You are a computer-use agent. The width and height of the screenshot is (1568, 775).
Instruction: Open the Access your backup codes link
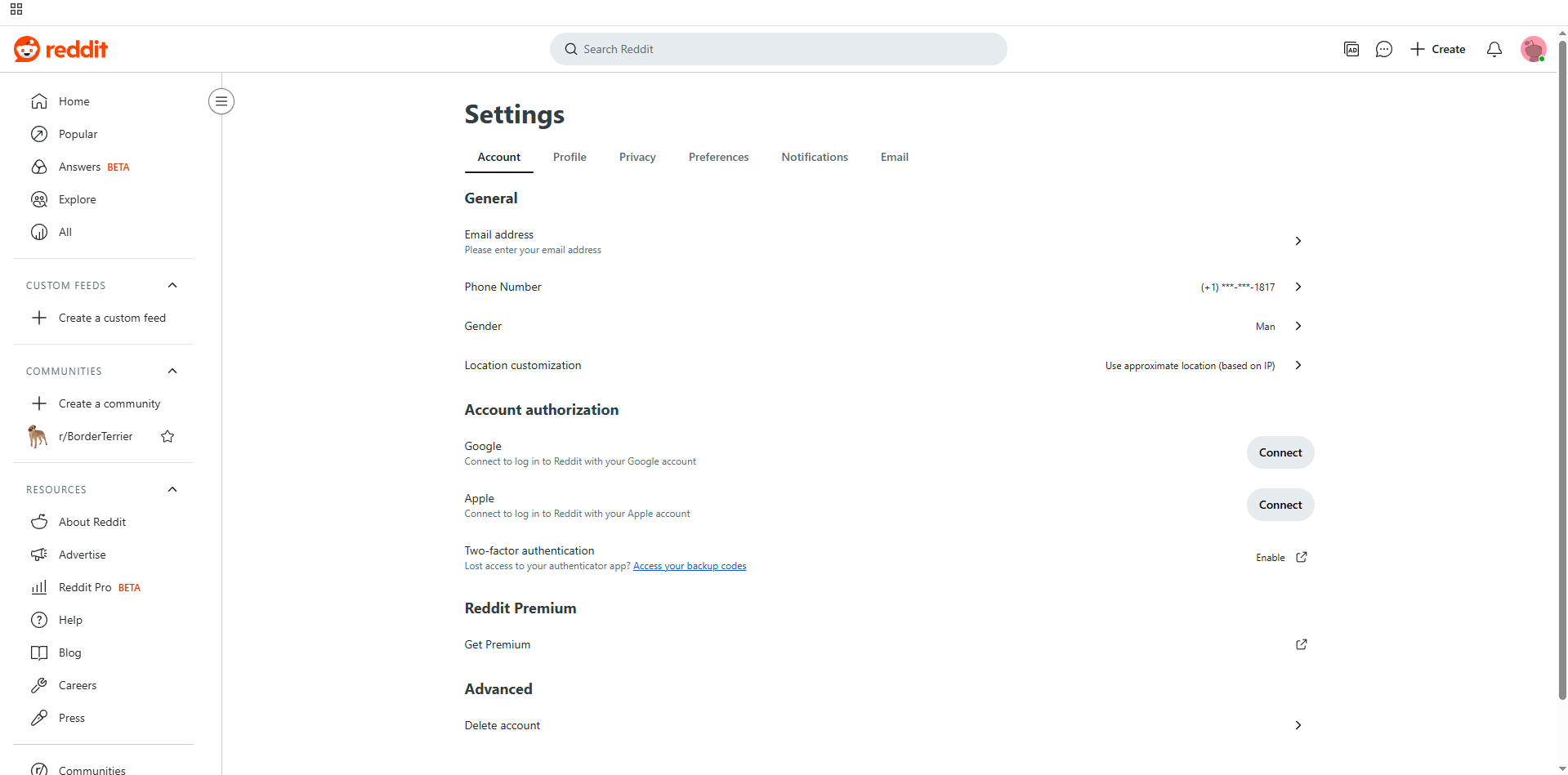click(x=690, y=566)
